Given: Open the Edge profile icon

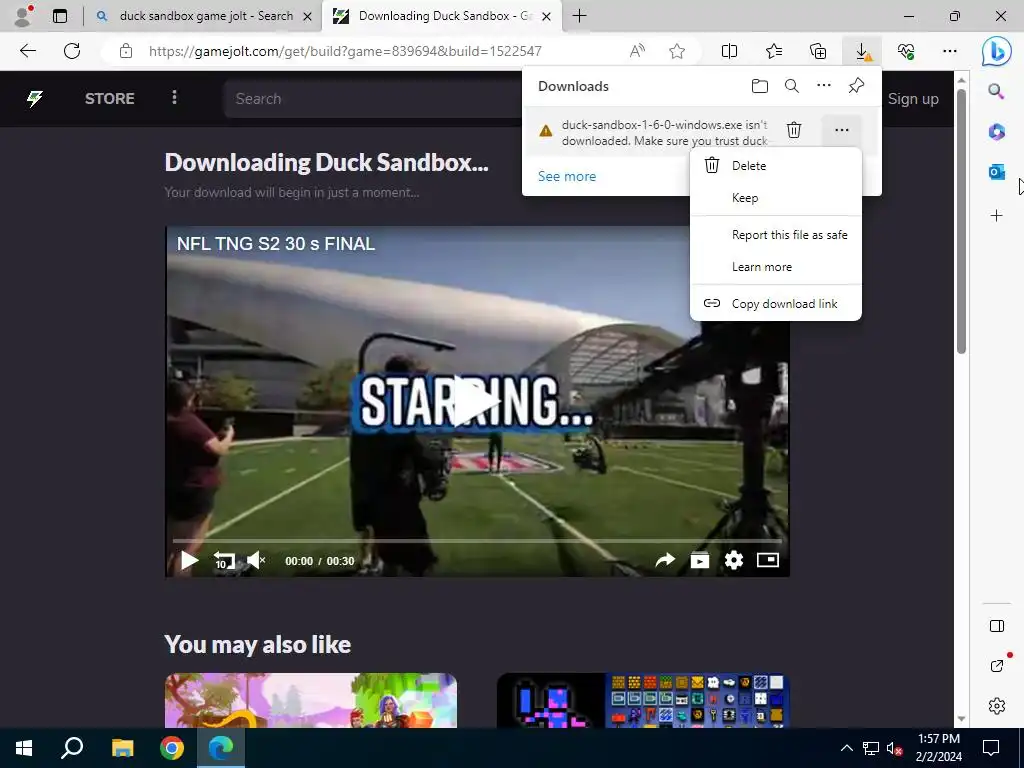Looking at the screenshot, I should [x=24, y=16].
